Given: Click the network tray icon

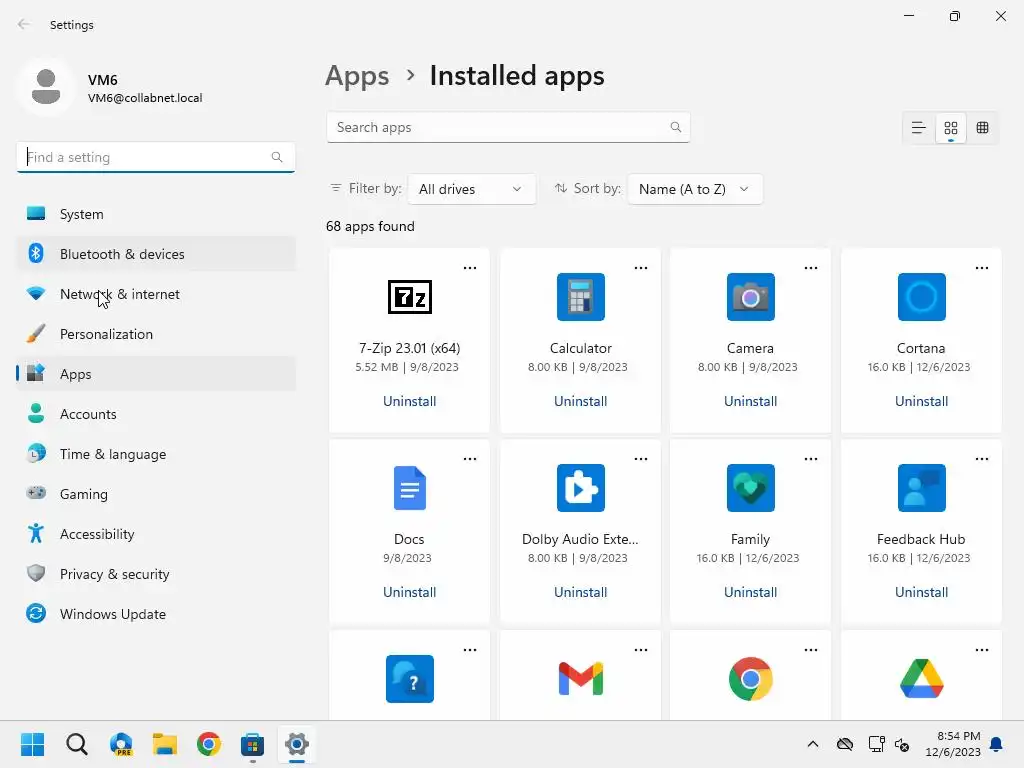Looking at the screenshot, I should [876, 744].
